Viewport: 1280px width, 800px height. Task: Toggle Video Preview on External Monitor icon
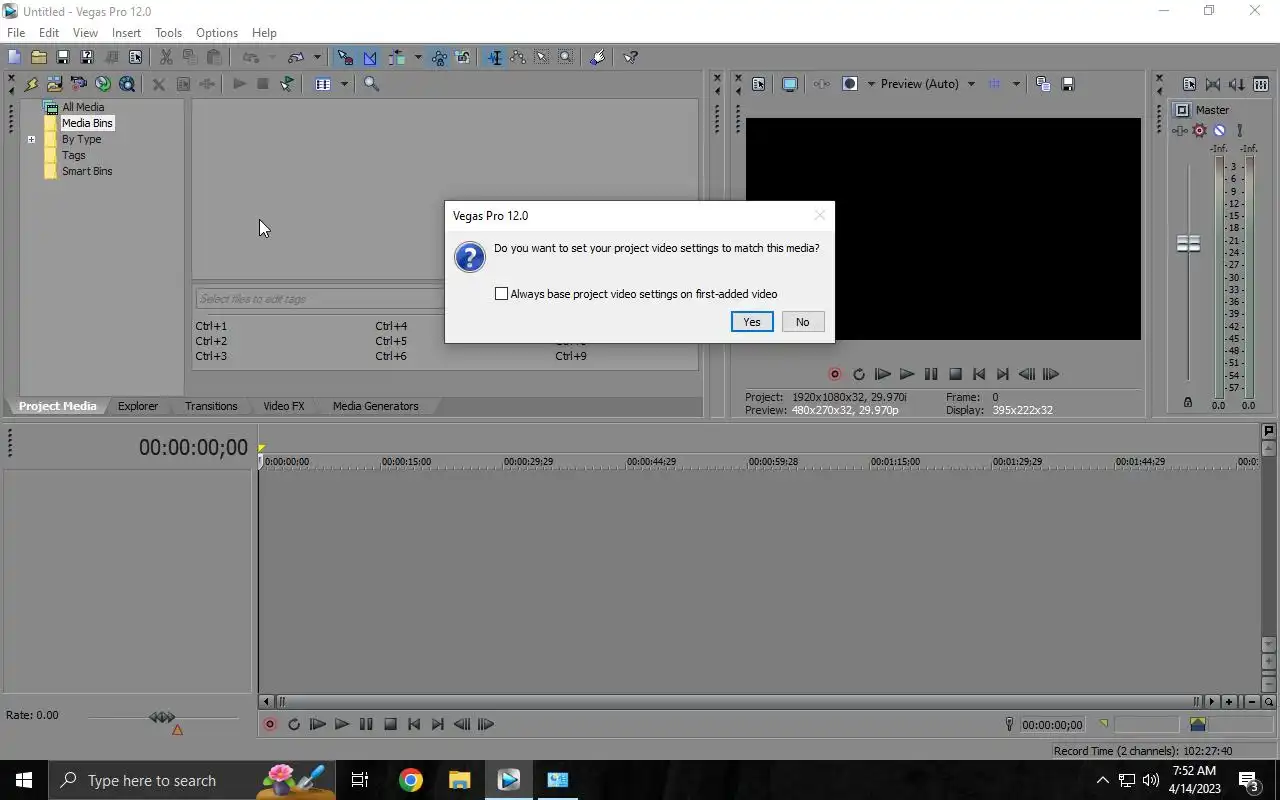coord(789,84)
